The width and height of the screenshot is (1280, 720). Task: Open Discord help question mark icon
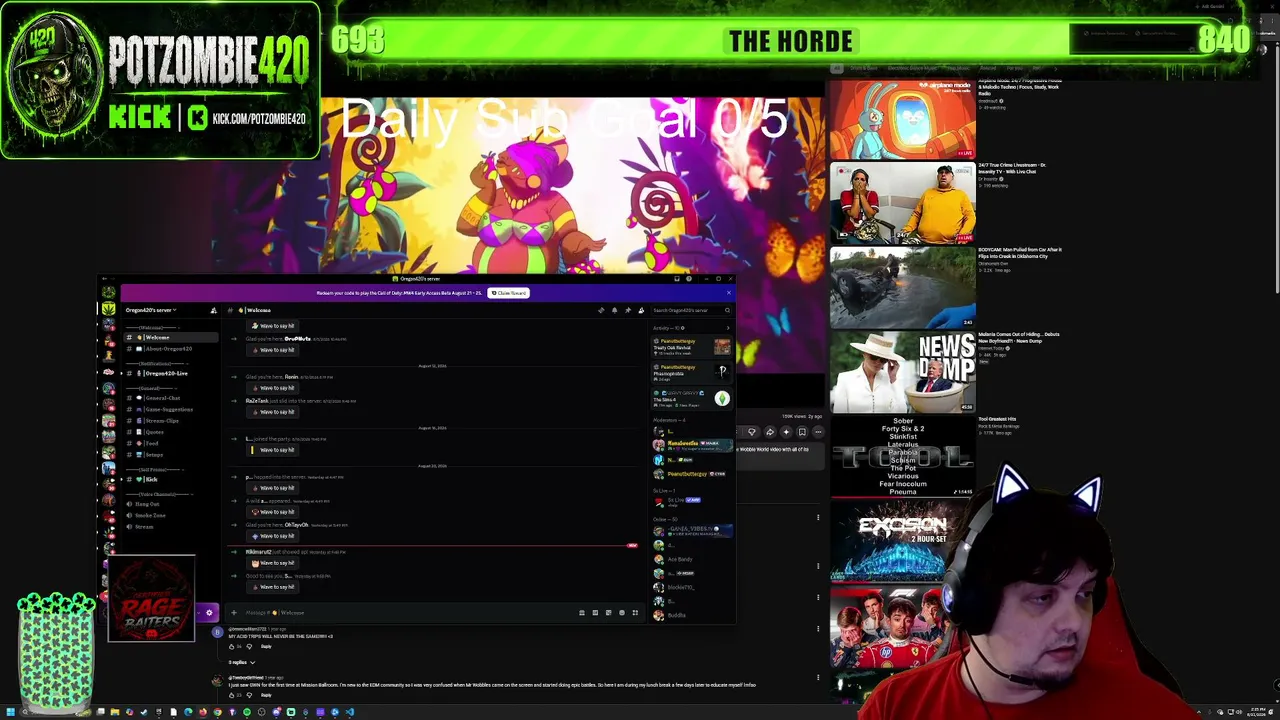click(688, 279)
